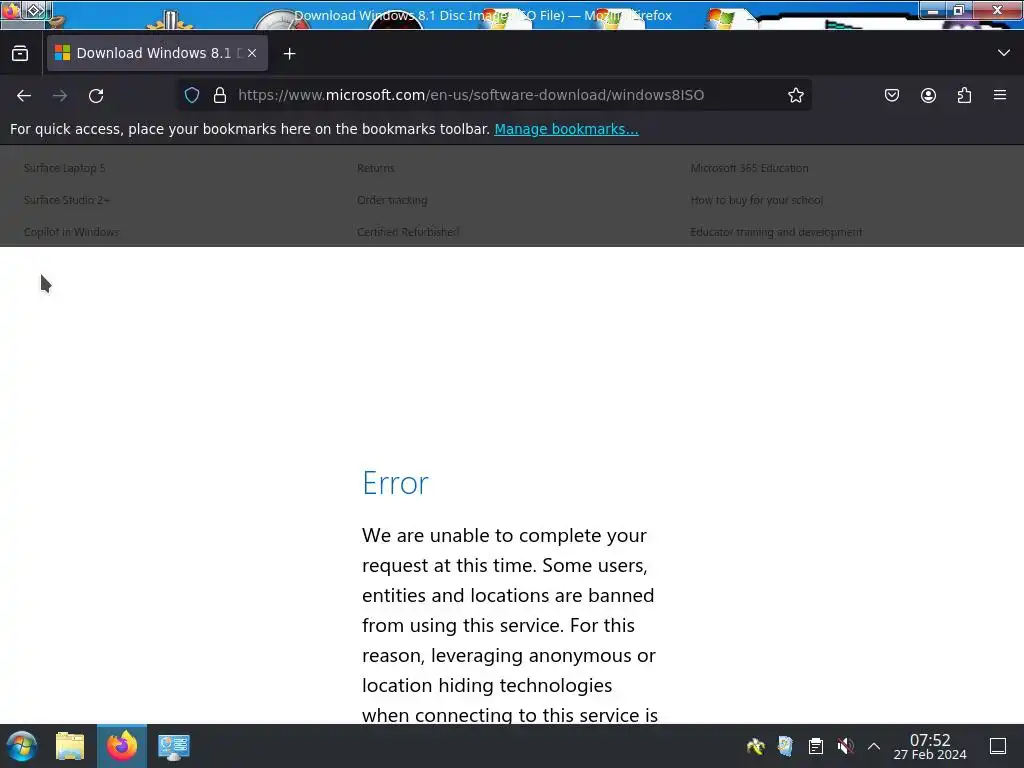Image resolution: width=1024 pixels, height=768 pixels.
Task: Save page to Pocket
Action: tap(891, 95)
